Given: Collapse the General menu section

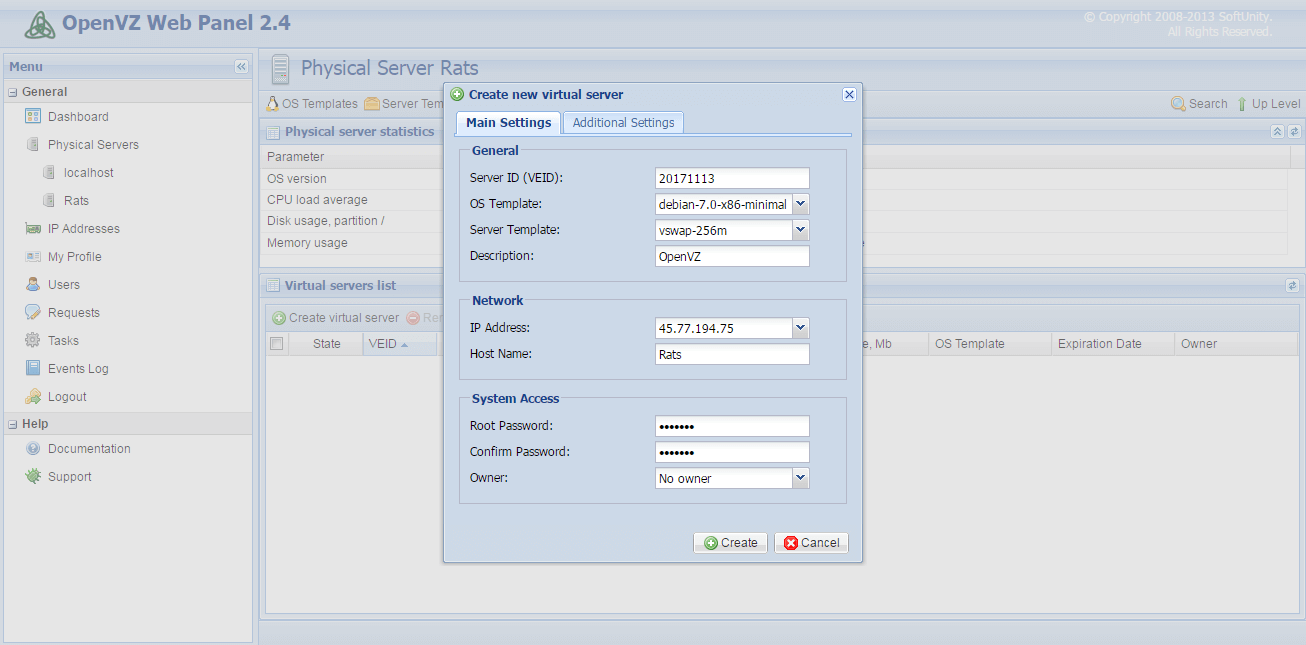Looking at the screenshot, I should [13, 92].
